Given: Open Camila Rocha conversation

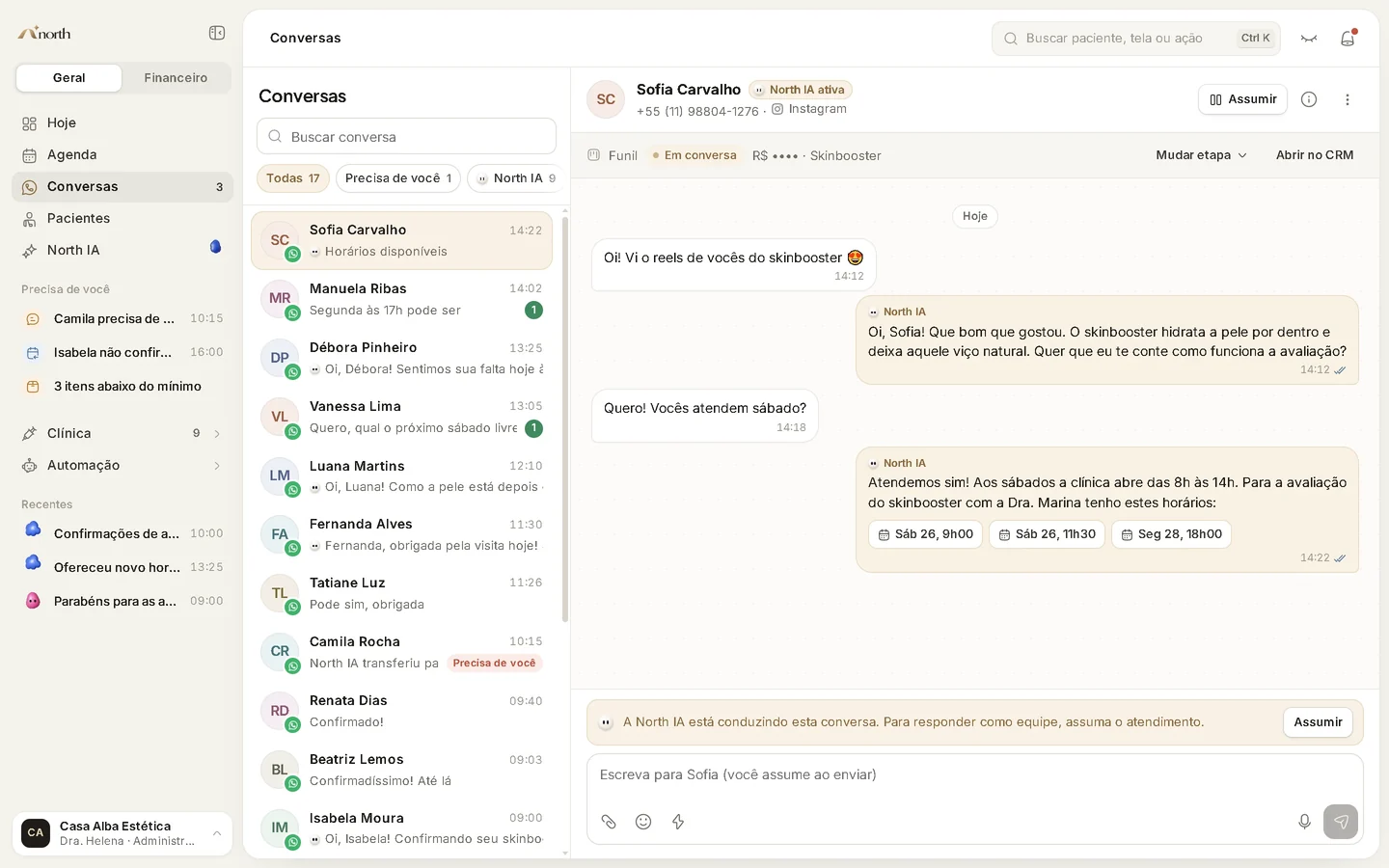Looking at the screenshot, I should (401, 652).
